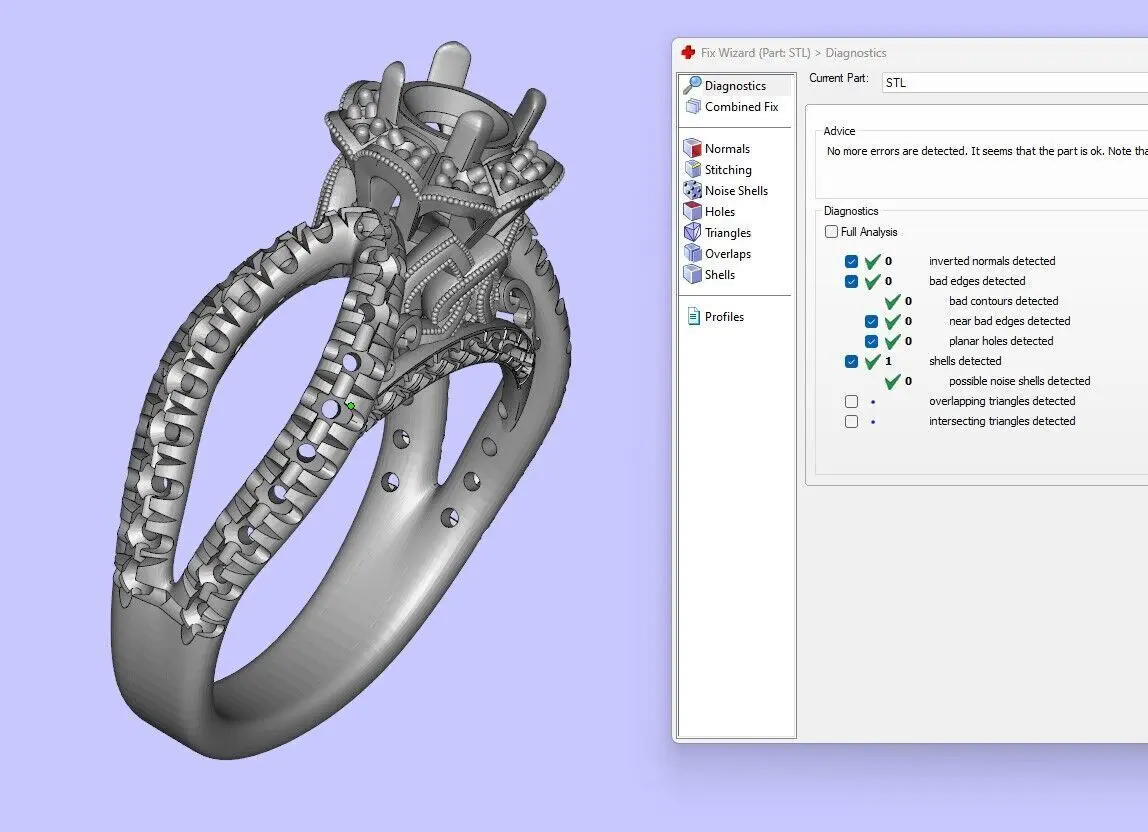Click the Diagnostics magnifier icon
1148x832 pixels.
pos(692,85)
